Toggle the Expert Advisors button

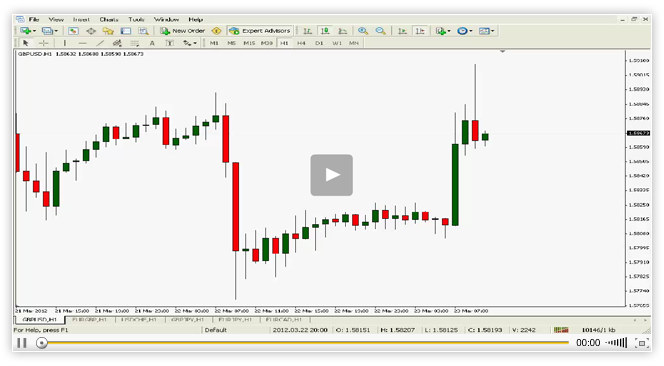pyautogui.click(x=260, y=31)
